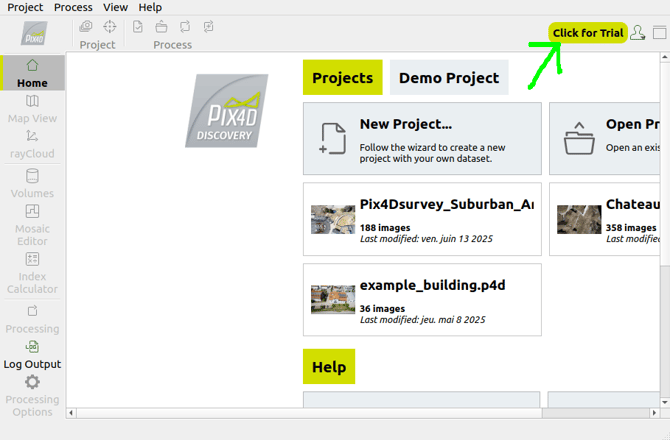The width and height of the screenshot is (670, 440).
Task: Open the Home view in sidebar
Action: [32, 73]
